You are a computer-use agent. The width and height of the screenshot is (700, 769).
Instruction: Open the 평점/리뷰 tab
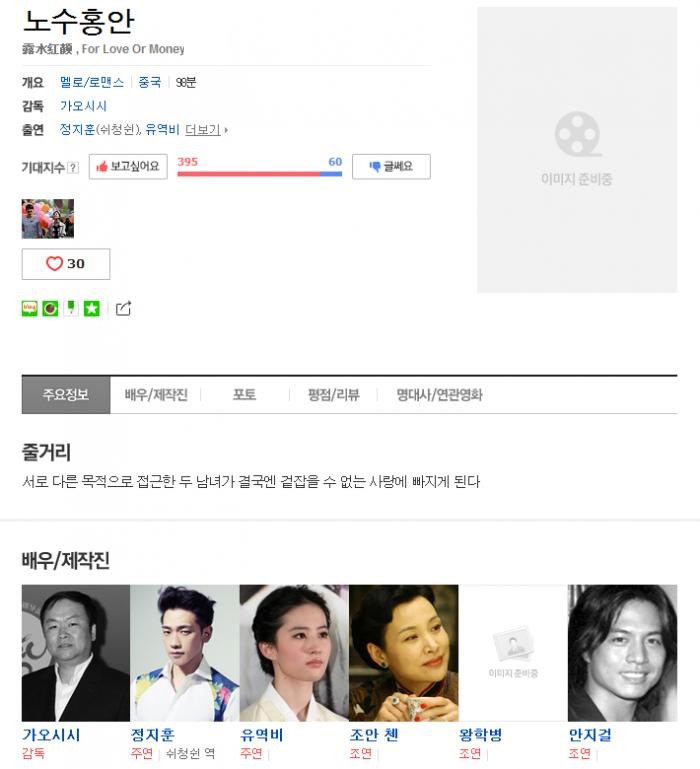click(334, 395)
